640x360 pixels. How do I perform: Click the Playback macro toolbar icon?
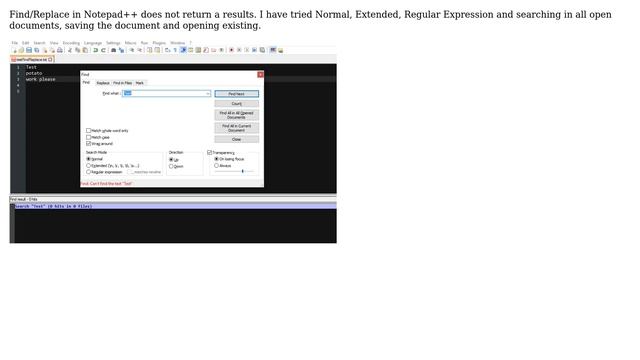[x=247, y=50]
